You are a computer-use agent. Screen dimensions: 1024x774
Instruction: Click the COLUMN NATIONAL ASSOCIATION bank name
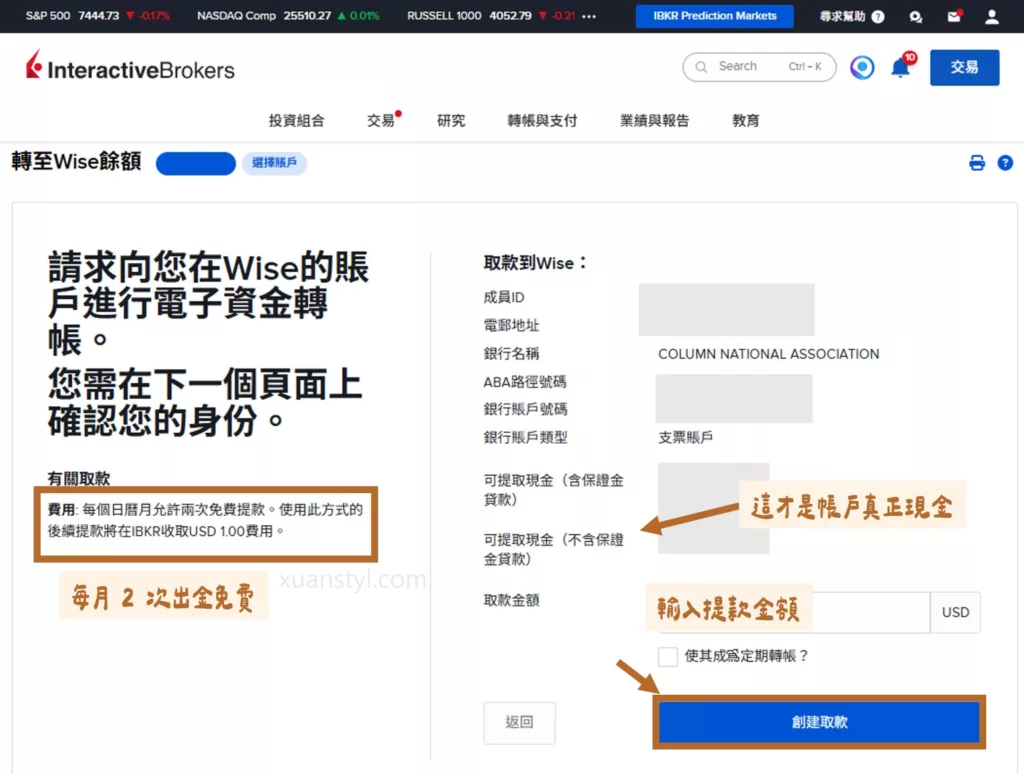pyautogui.click(x=768, y=353)
